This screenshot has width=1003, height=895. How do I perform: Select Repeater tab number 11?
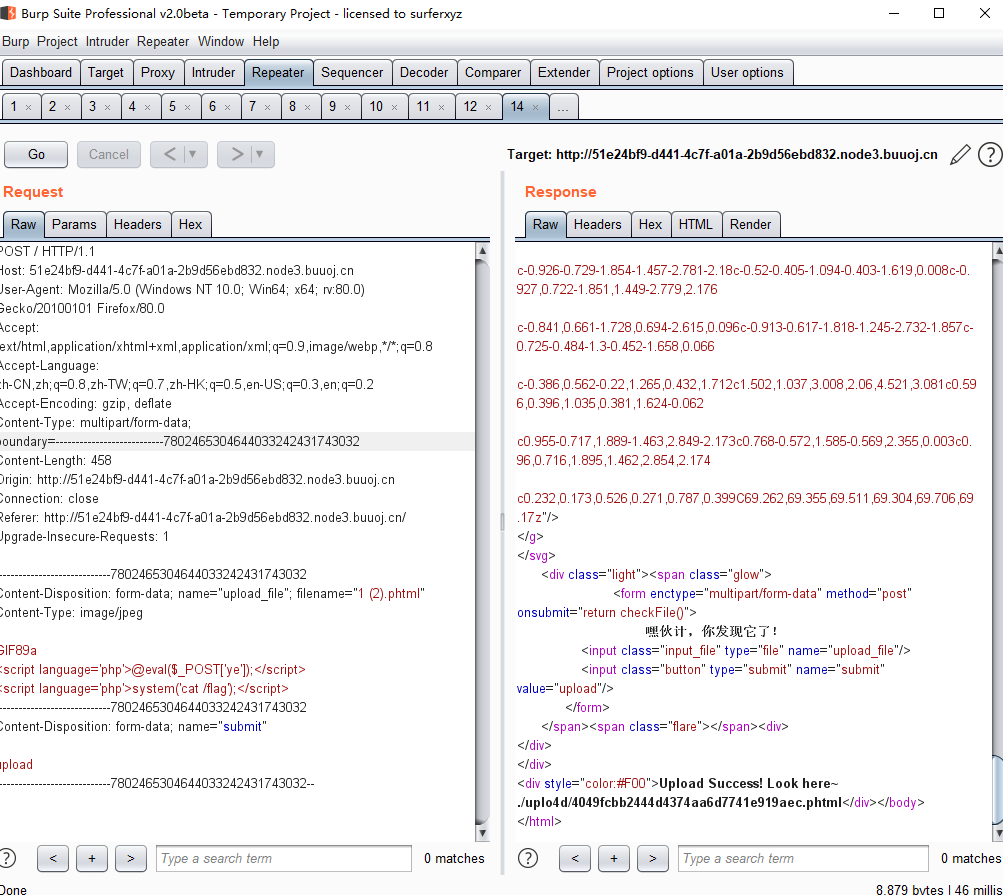coord(423,107)
